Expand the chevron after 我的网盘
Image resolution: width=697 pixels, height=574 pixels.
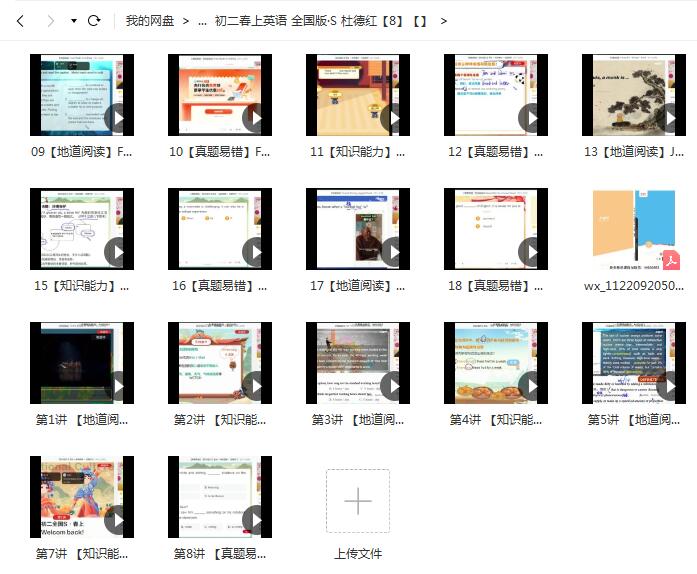186,21
